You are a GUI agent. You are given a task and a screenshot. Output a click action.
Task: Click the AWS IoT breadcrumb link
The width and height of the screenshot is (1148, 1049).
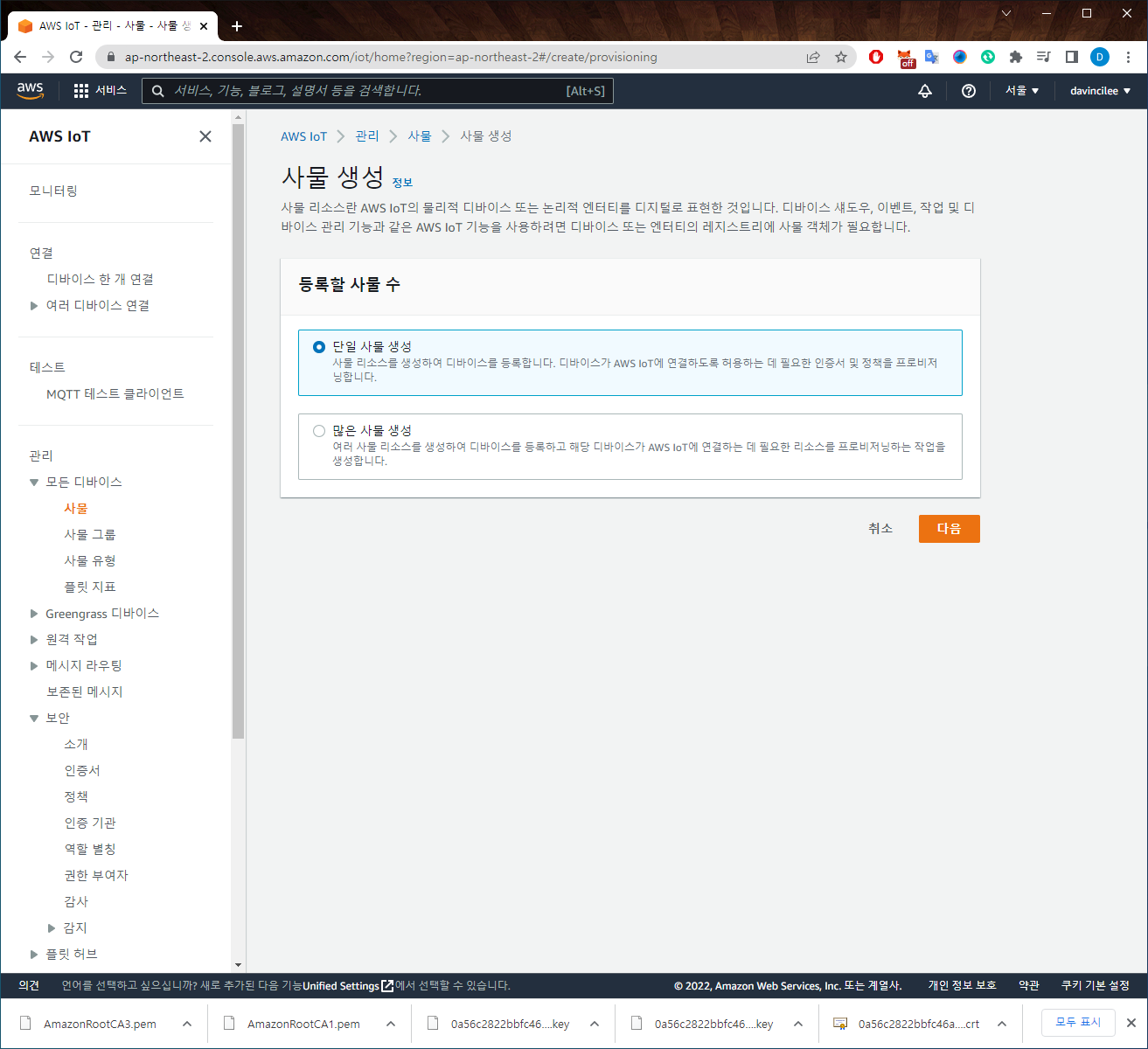coord(303,136)
